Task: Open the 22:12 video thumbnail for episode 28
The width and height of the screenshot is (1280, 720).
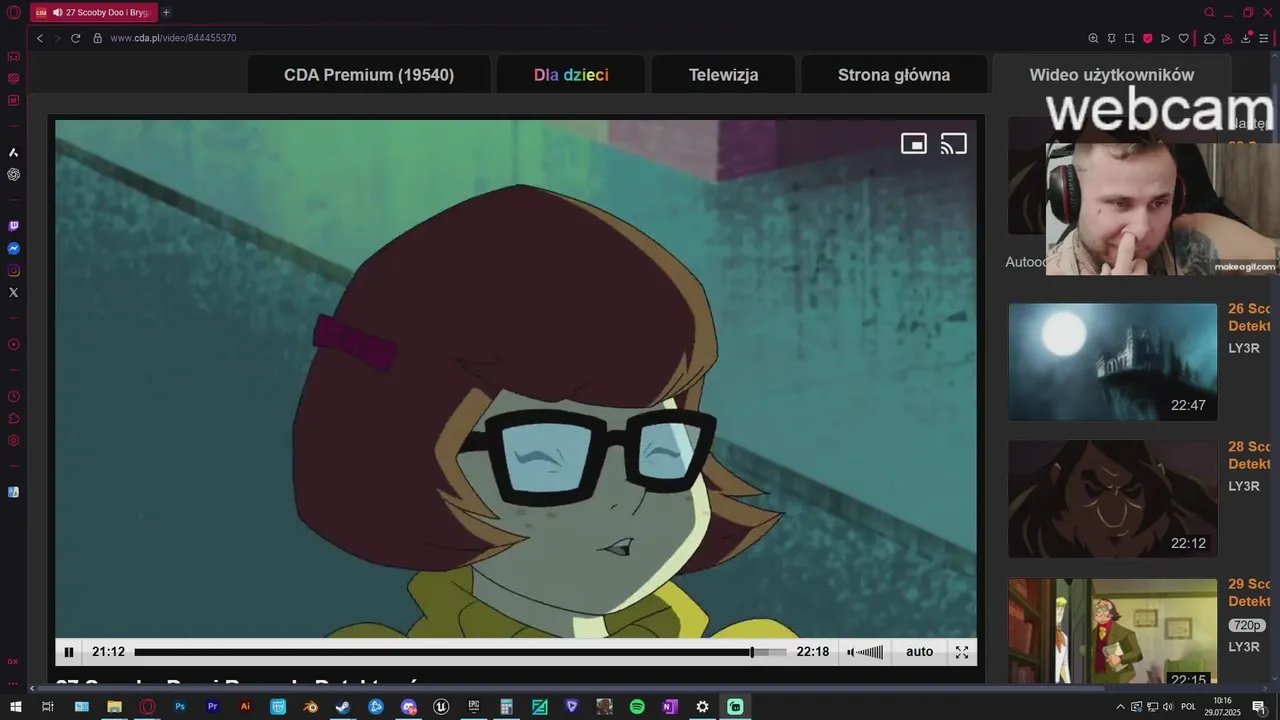Action: coord(1113,499)
